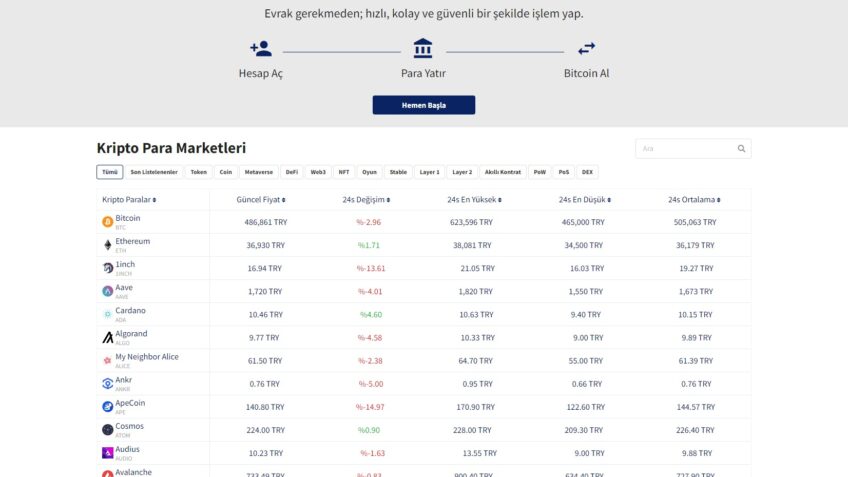Click the ApeCoin coin logo
848x477 pixels.
107,406
